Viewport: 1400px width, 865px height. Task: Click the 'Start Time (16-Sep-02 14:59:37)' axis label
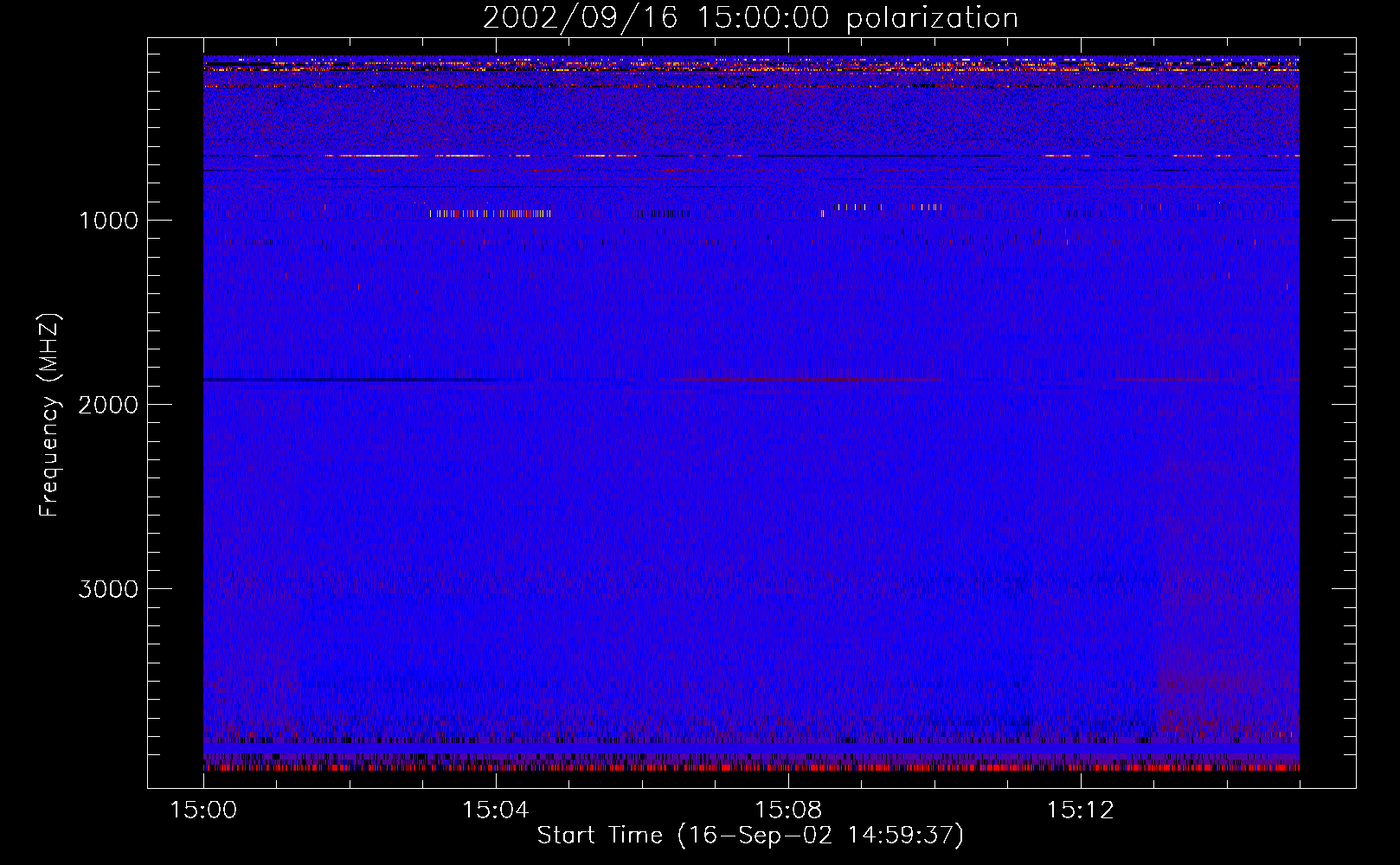750,836
